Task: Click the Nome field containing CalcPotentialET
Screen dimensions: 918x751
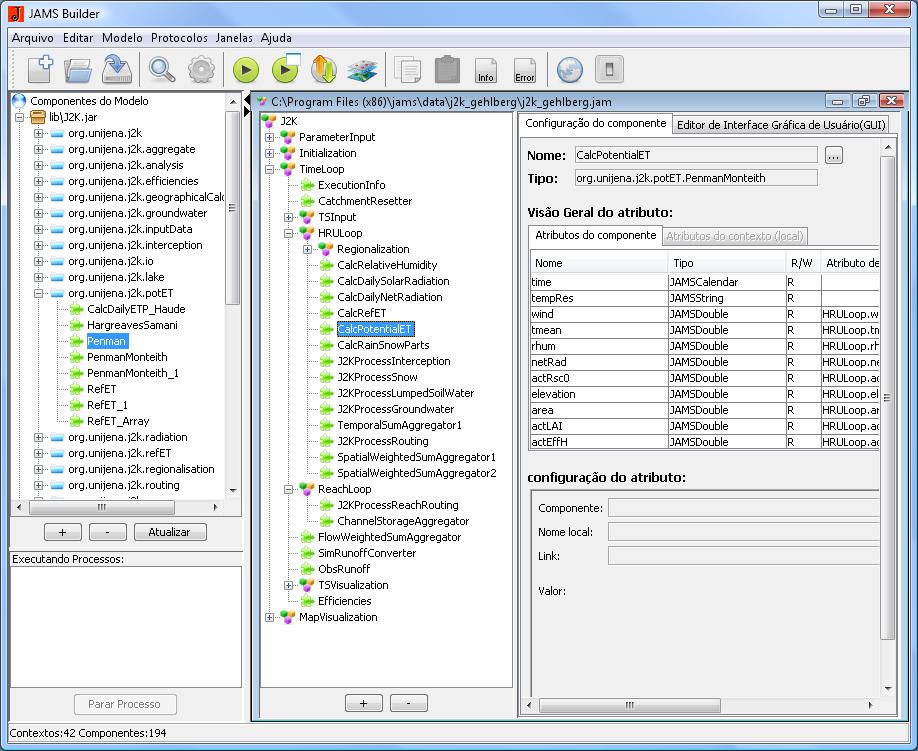Action: click(x=695, y=155)
